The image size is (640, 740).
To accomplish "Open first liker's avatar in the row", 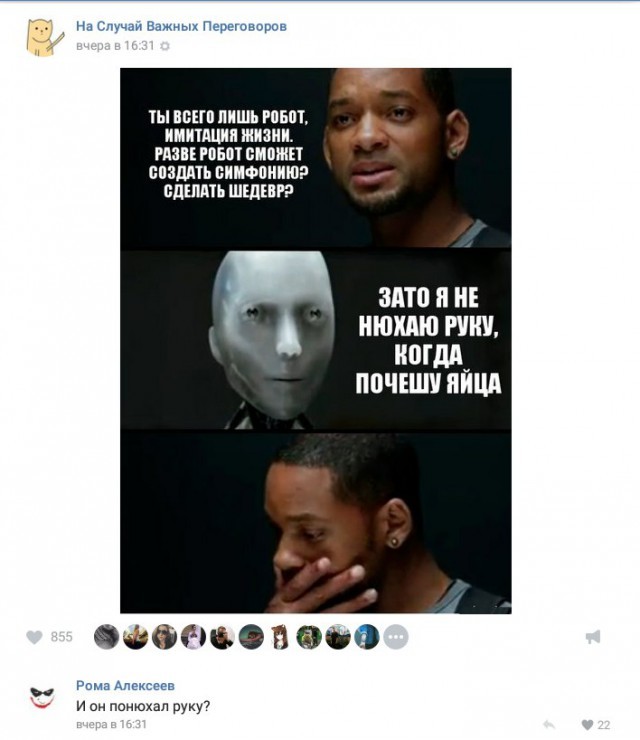I will (x=106, y=637).
